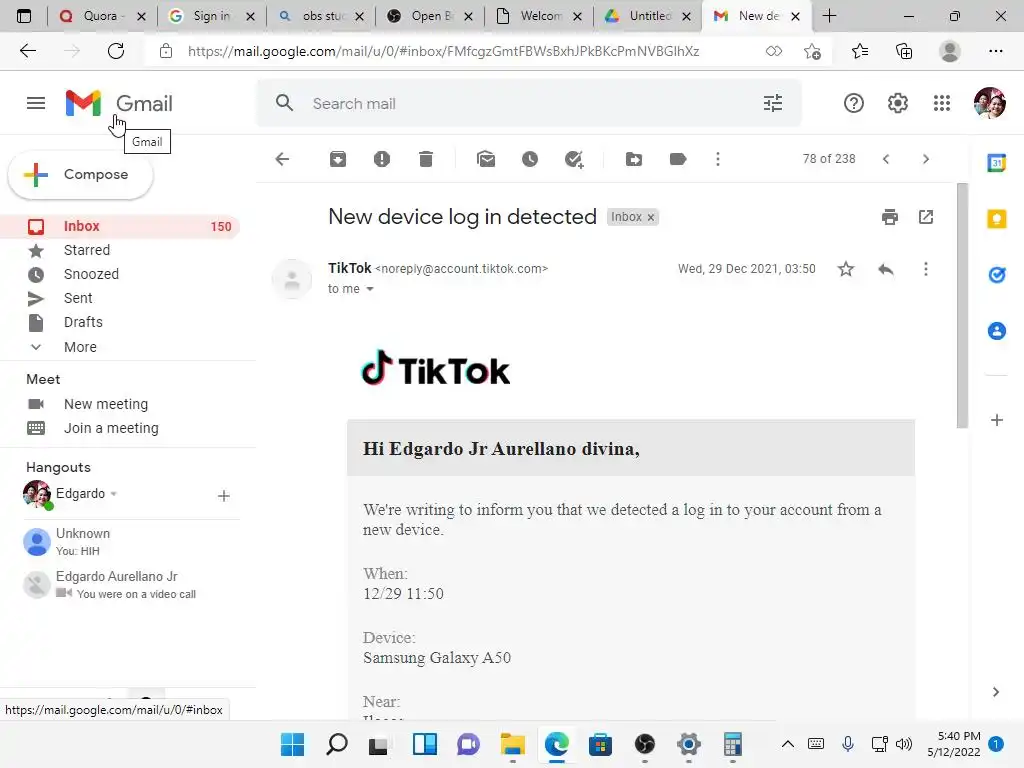Open Edgardo Hangouts status dropdown

tap(114, 494)
